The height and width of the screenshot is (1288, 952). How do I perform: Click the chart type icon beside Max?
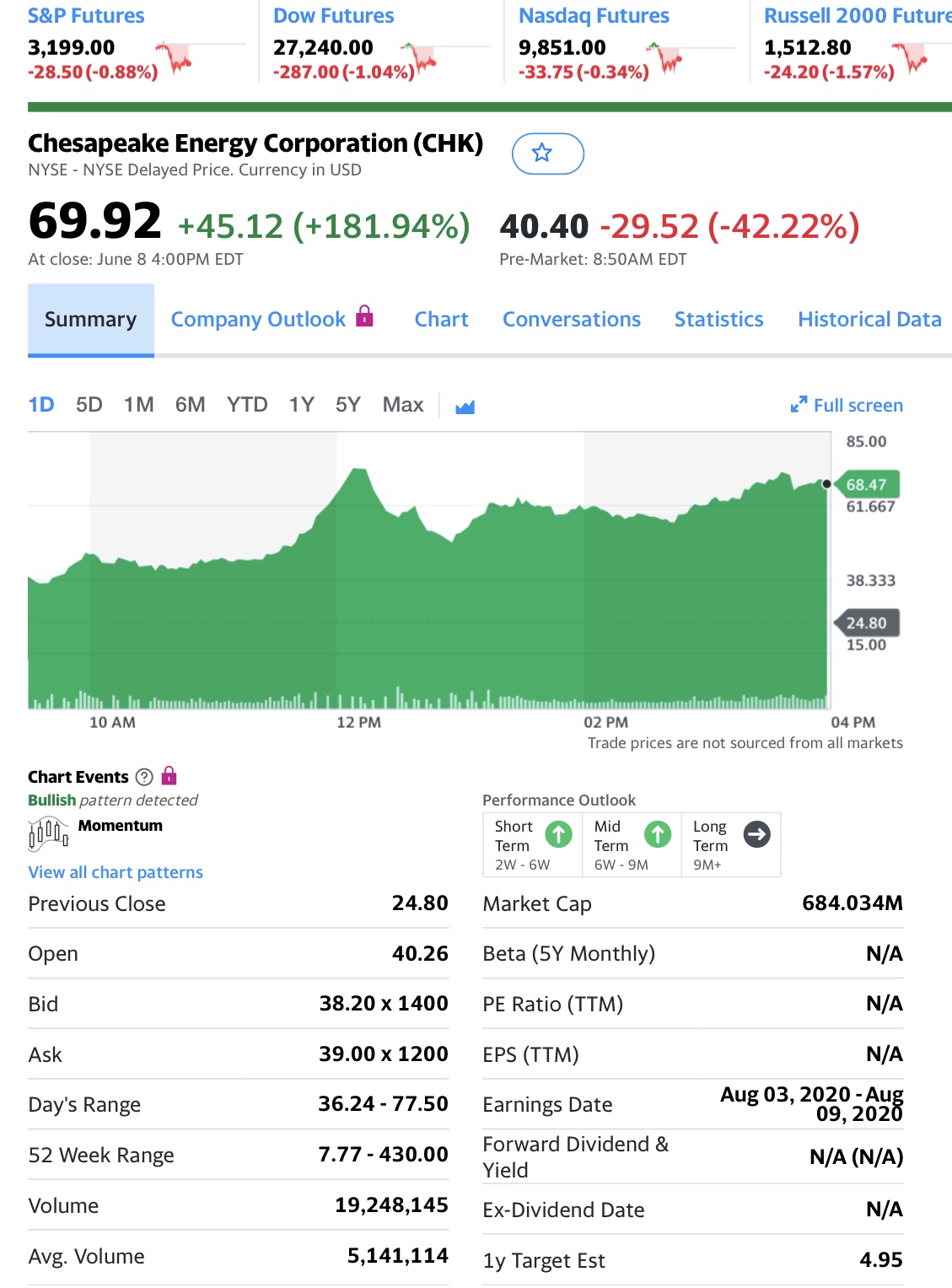coord(465,407)
